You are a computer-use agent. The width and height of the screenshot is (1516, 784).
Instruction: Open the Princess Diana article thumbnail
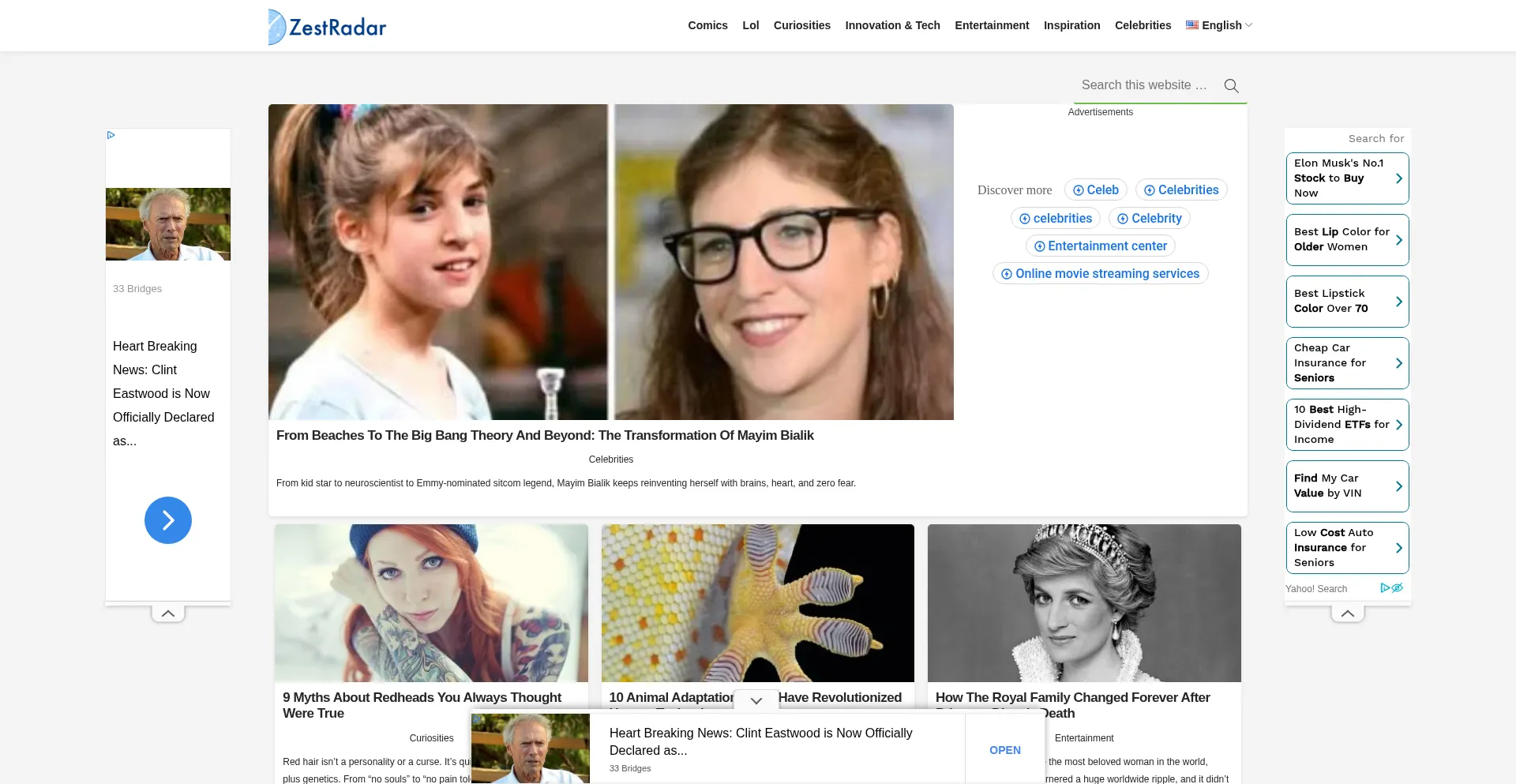click(x=1084, y=603)
